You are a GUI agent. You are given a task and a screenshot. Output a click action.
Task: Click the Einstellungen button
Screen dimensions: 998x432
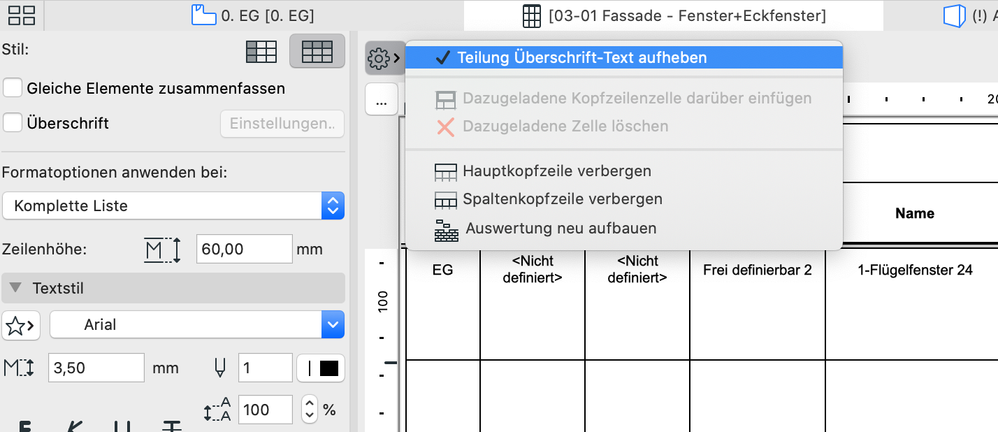tap(282, 123)
